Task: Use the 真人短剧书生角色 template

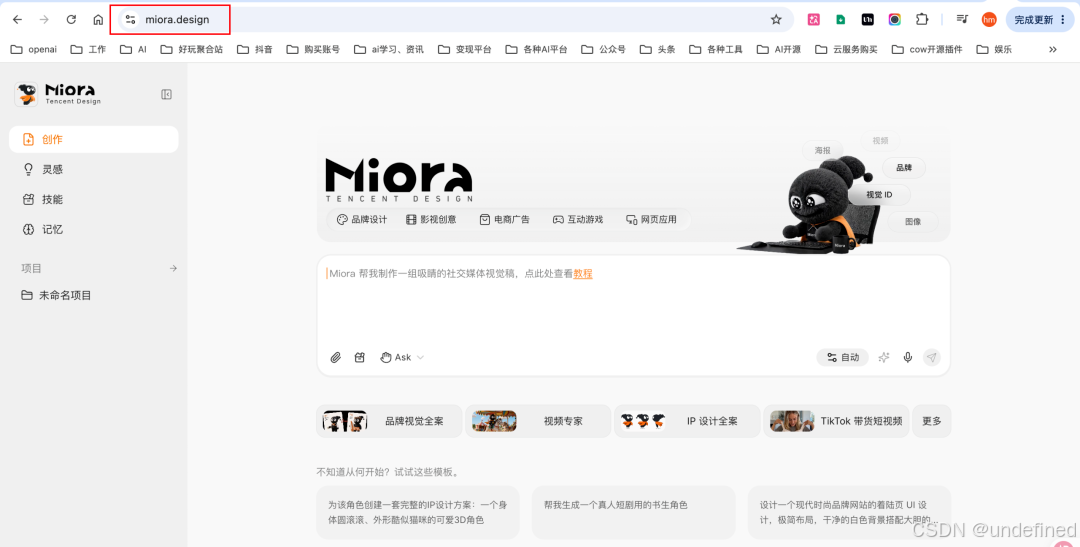Action: point(634,513)
